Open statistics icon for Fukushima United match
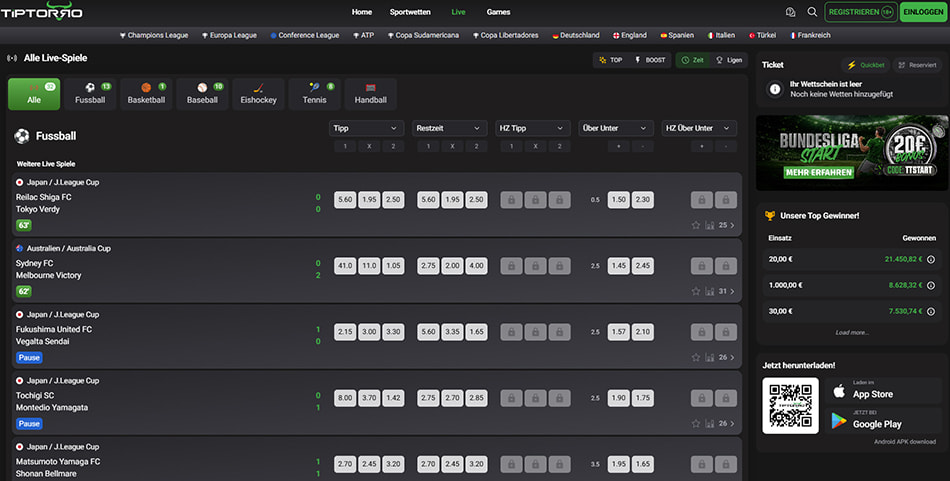Viewport: 950px width, 481px height. click(709, 357)
